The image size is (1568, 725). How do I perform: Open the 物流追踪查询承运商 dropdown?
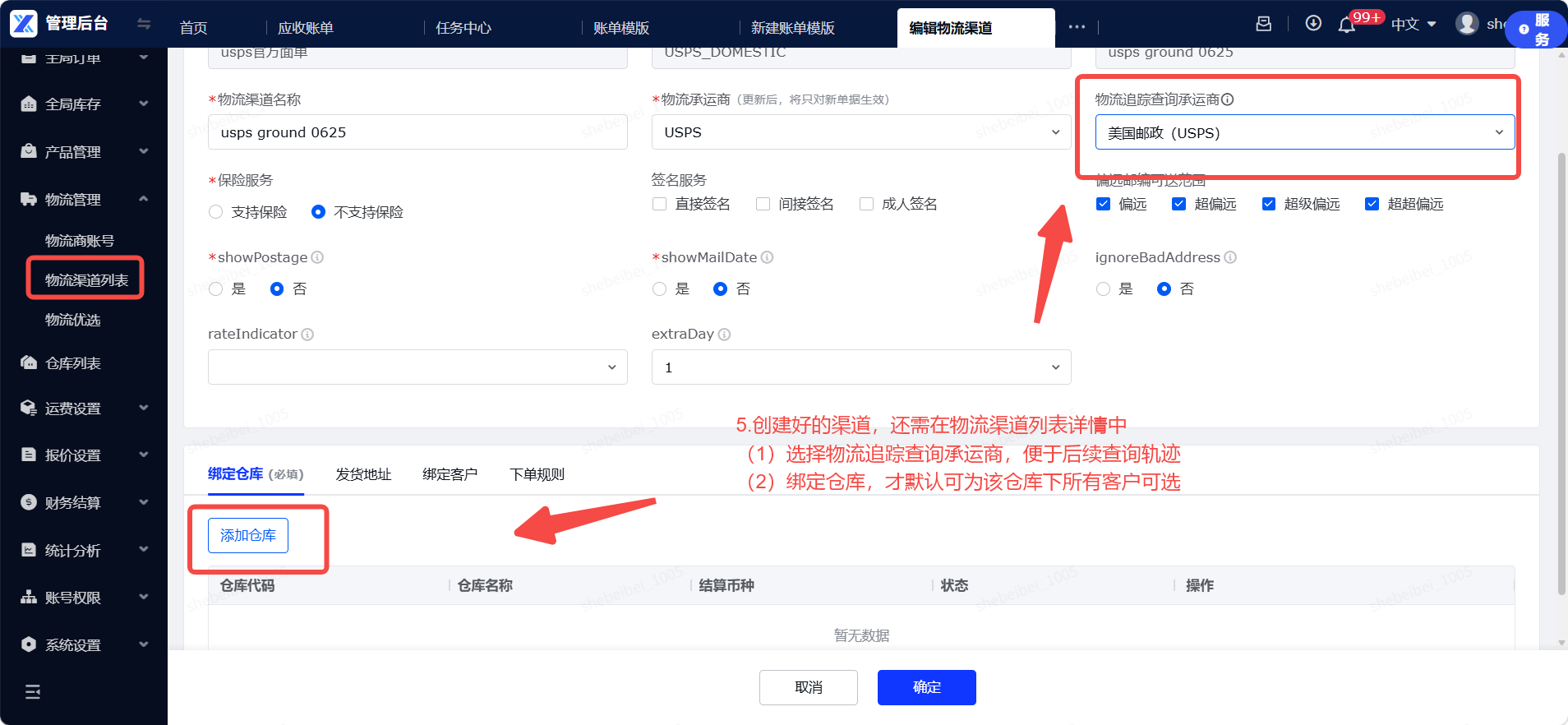[x=1305, y=132]
